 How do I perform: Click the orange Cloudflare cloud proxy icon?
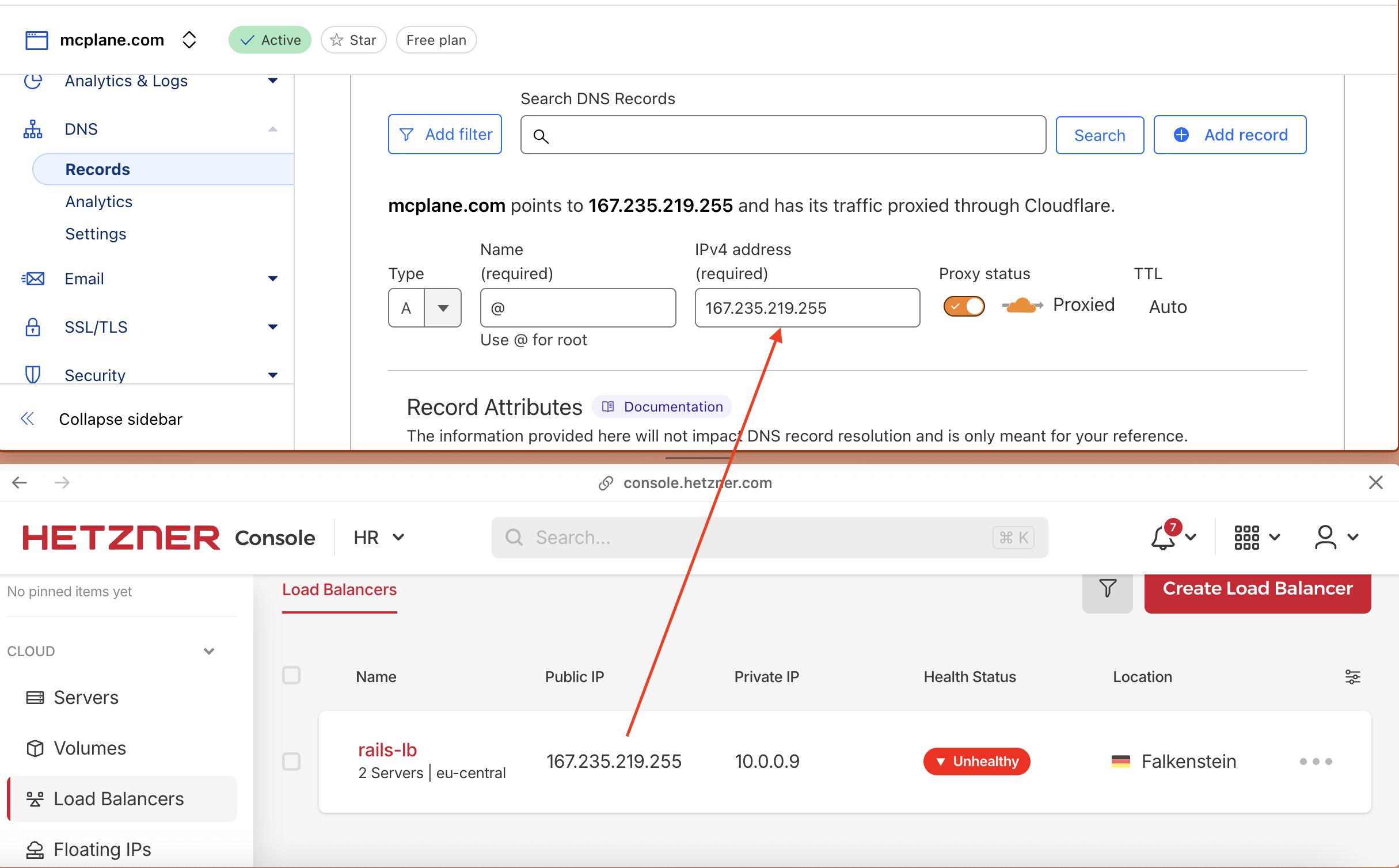pos(1022,305)
